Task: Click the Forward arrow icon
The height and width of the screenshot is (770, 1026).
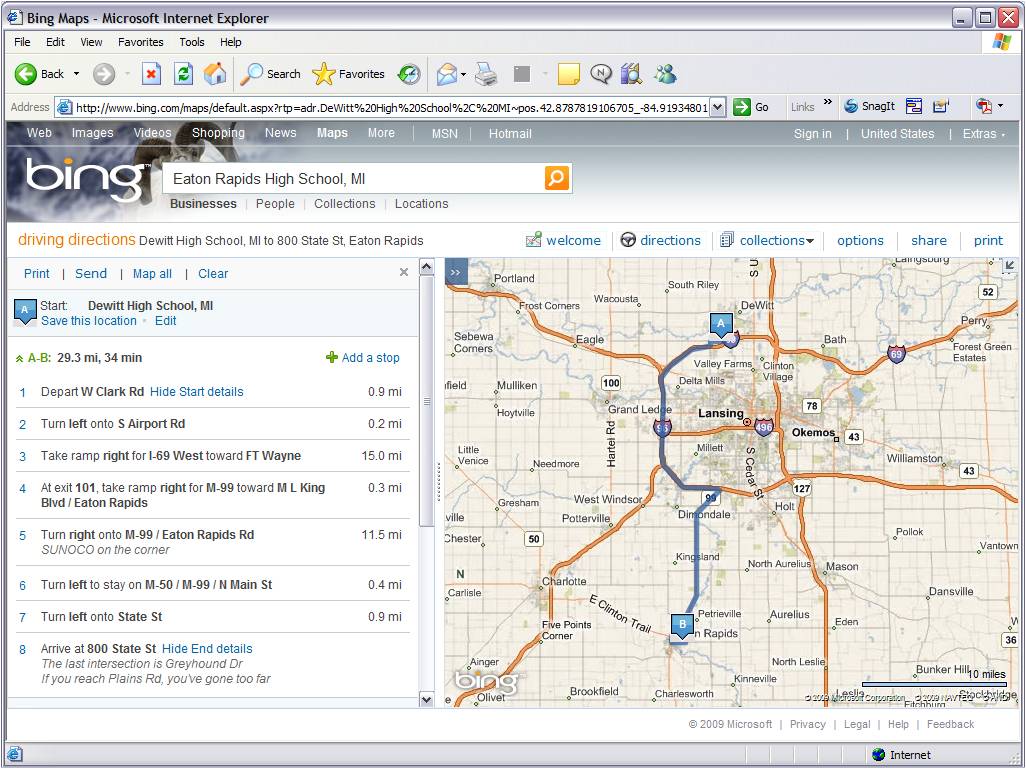Action: point(103,74)
